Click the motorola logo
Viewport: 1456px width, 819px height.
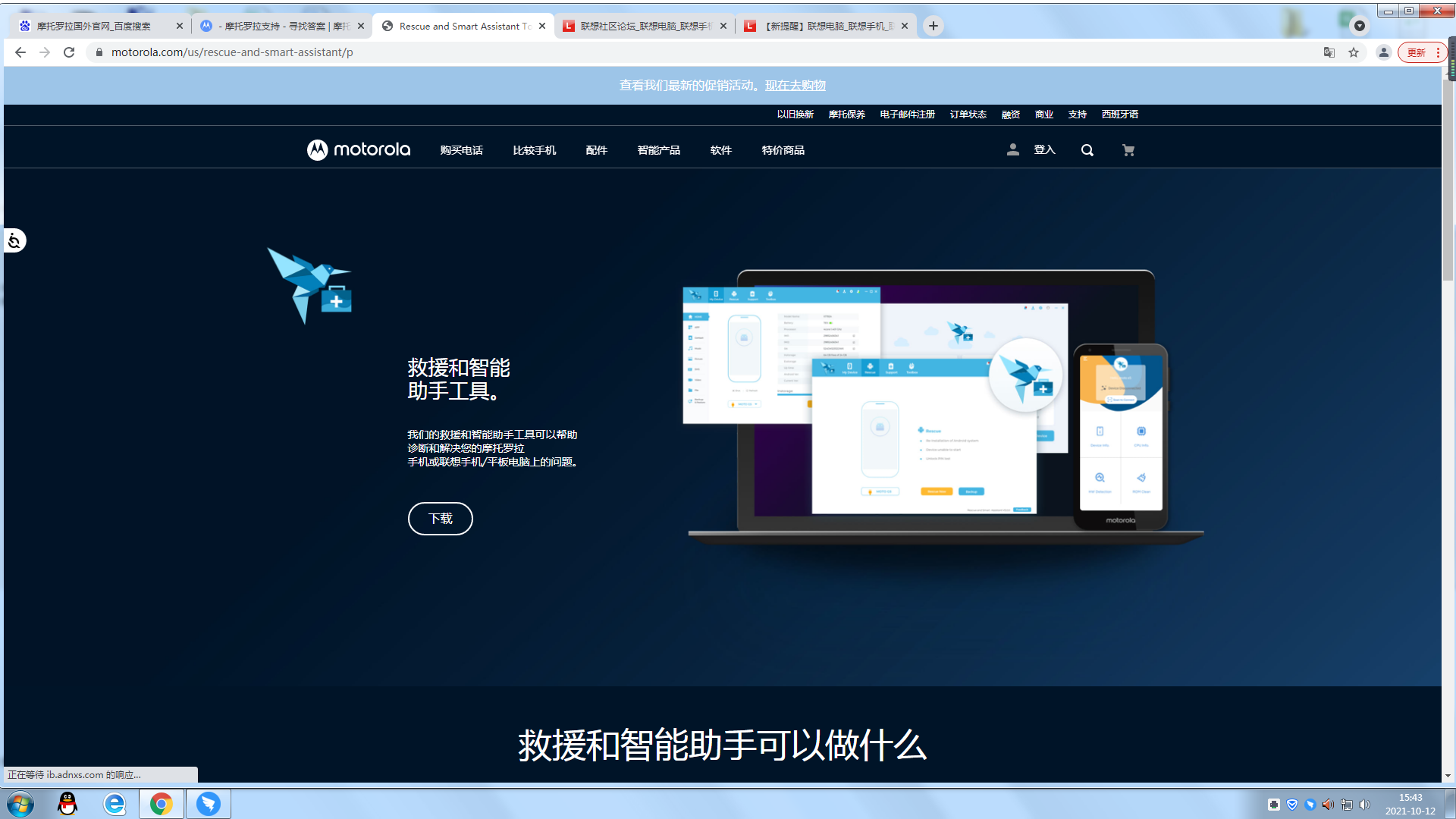pos(359,150)
